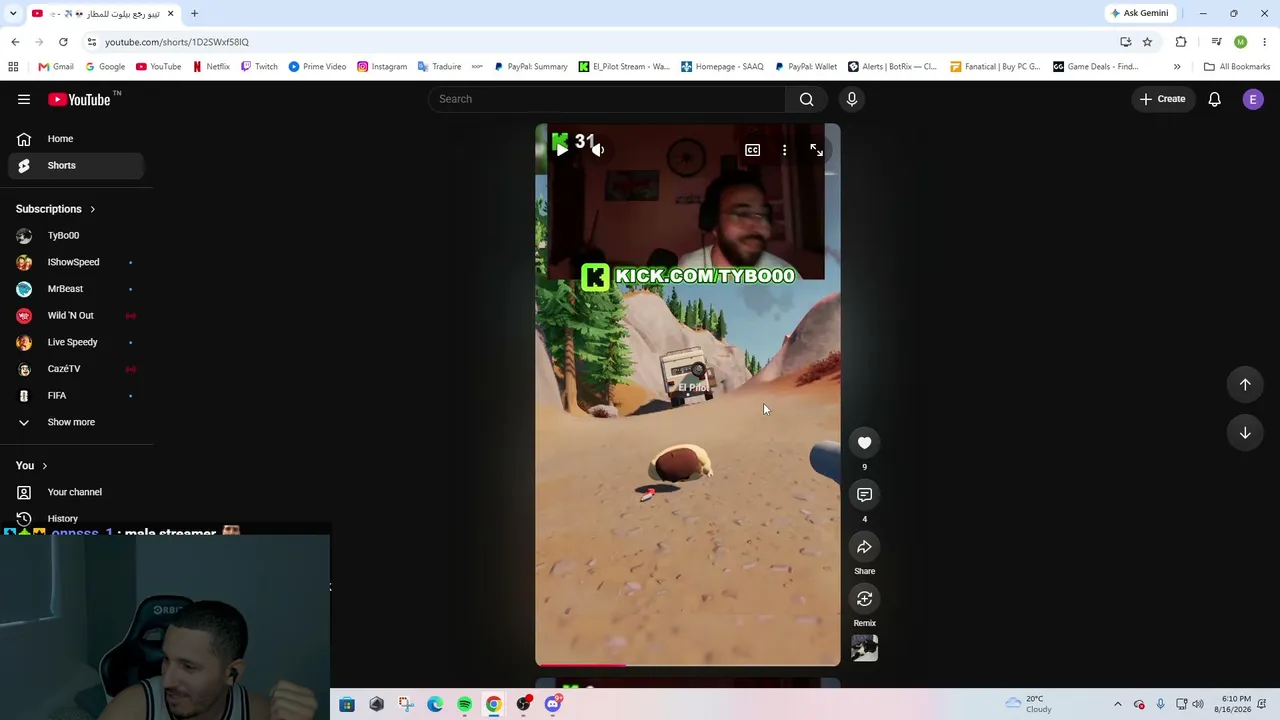
Task: Share the Short
Action: click(864, 547)
